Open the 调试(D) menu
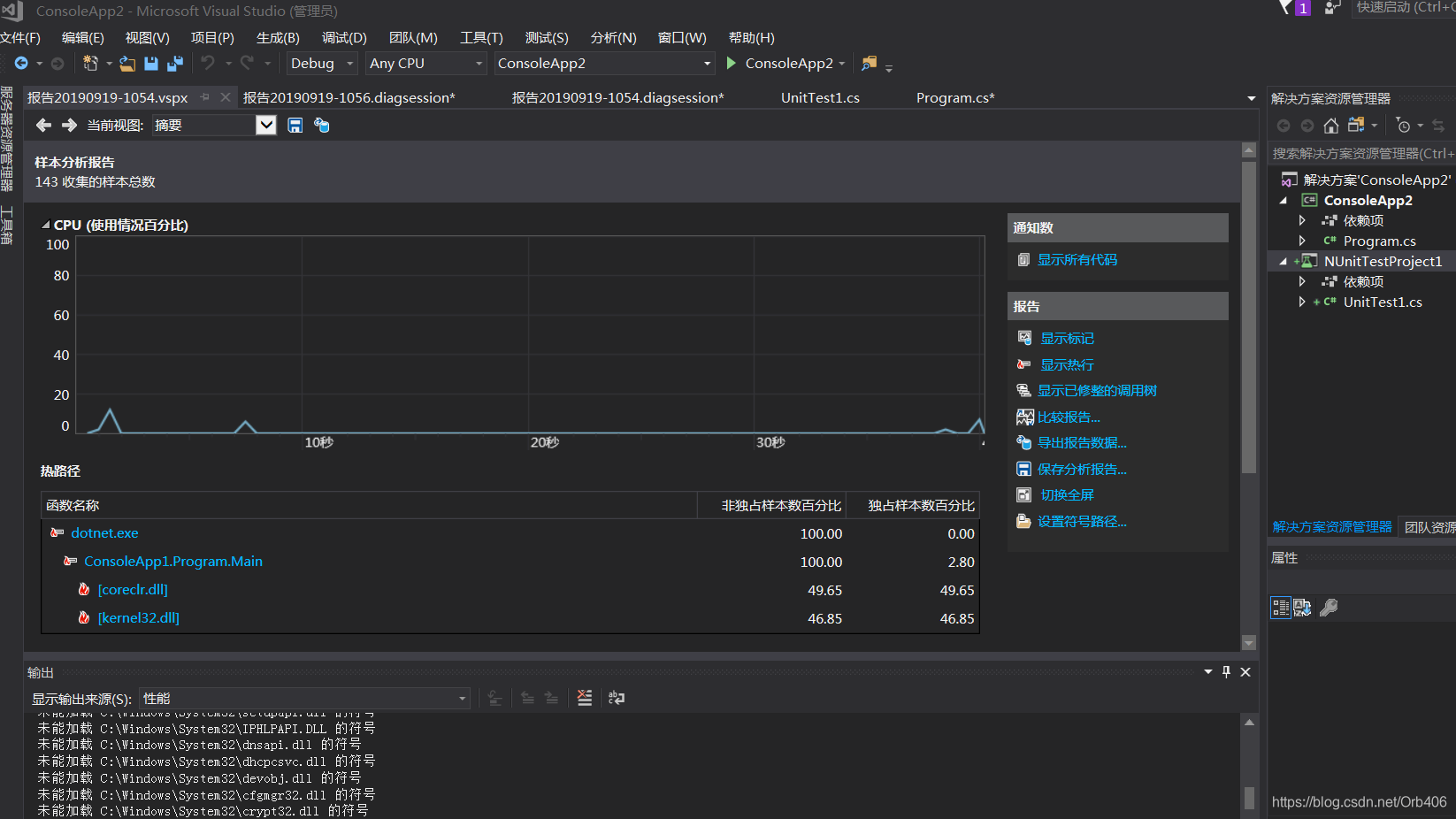 344,38
